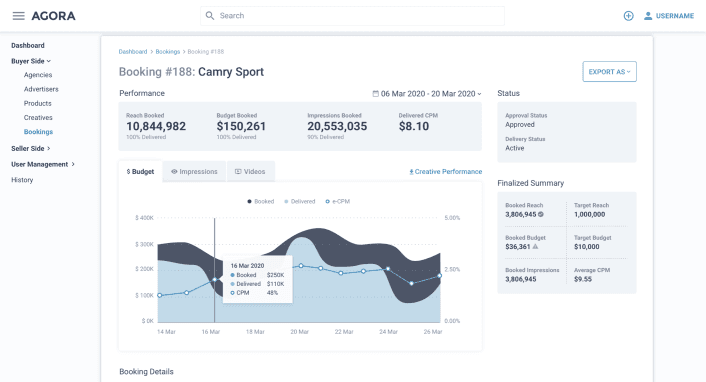Click the plus circle add icon
Screen dimensions: 706x382
click(629, 16)
